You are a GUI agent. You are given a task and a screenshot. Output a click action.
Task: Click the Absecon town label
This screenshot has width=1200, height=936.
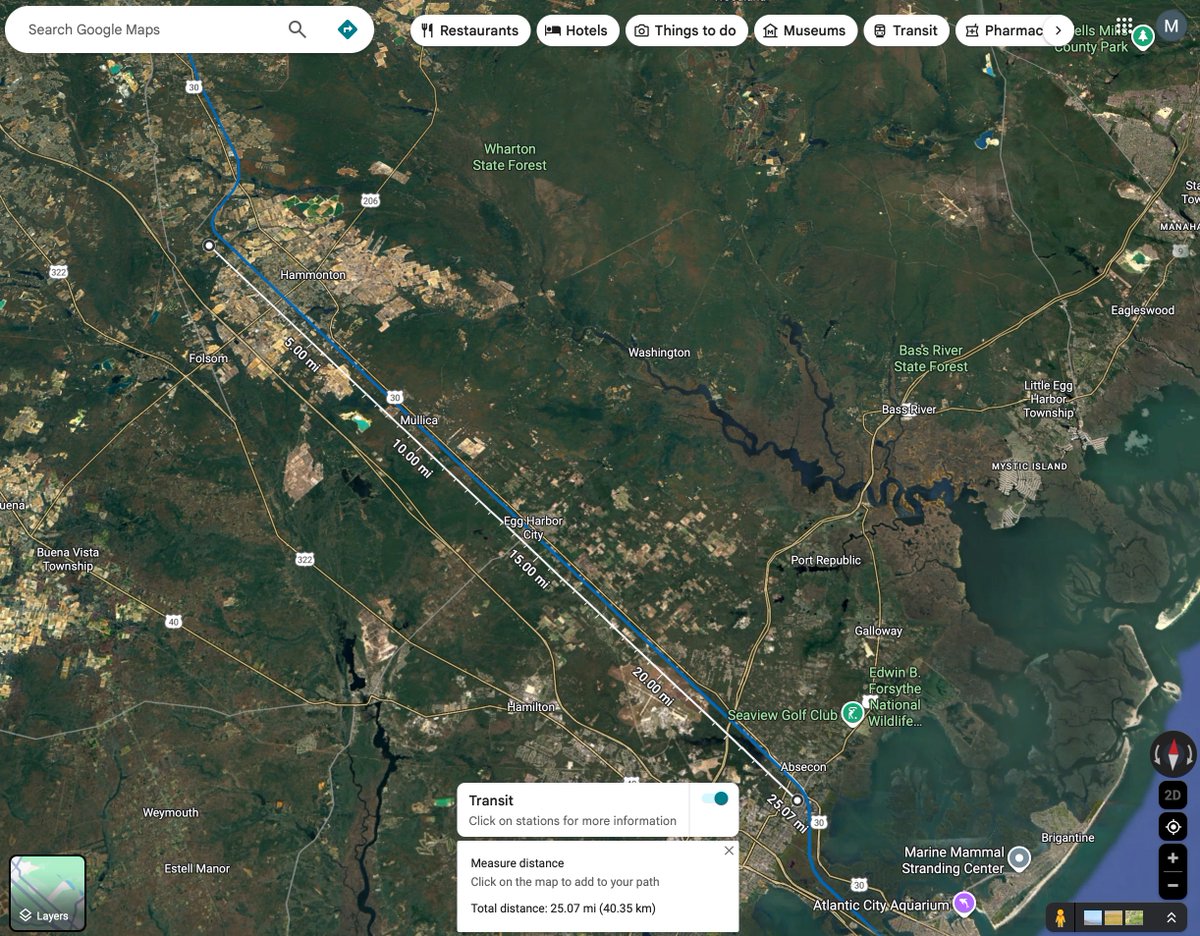803,767
